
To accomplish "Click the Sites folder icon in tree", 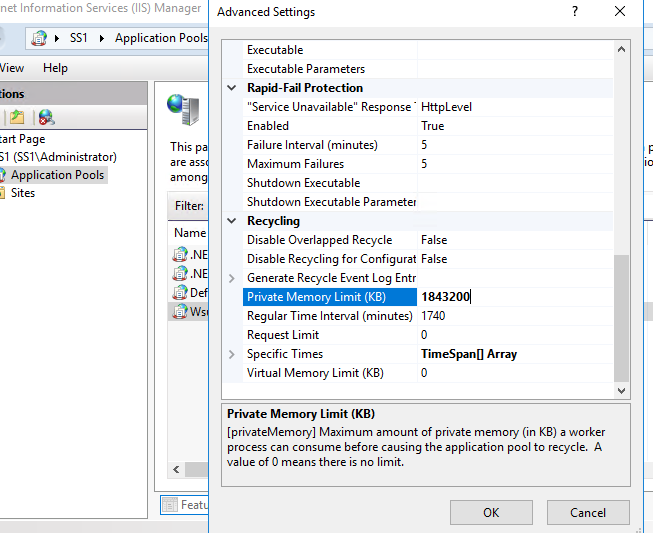I will (x=2, y=193).
